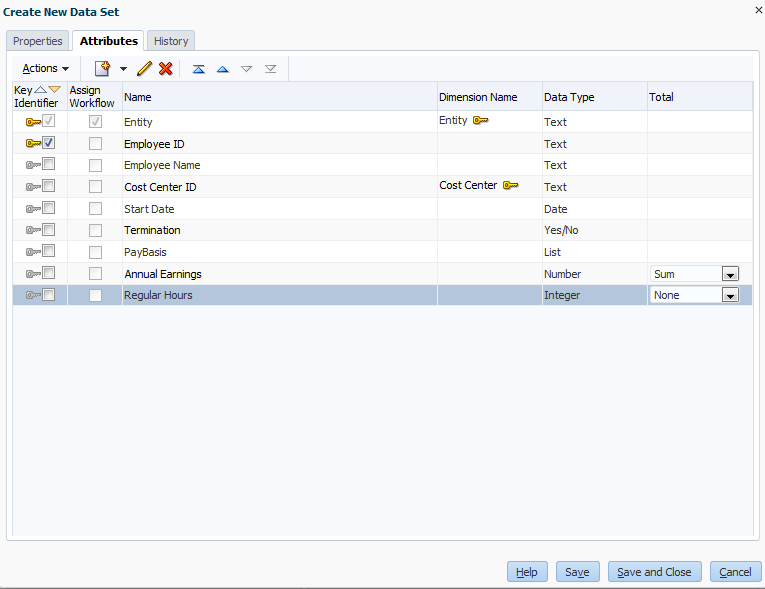Click the gold key icon in Entity row
Viewport: 765px width, 589px height.
[x=33, y=122]
